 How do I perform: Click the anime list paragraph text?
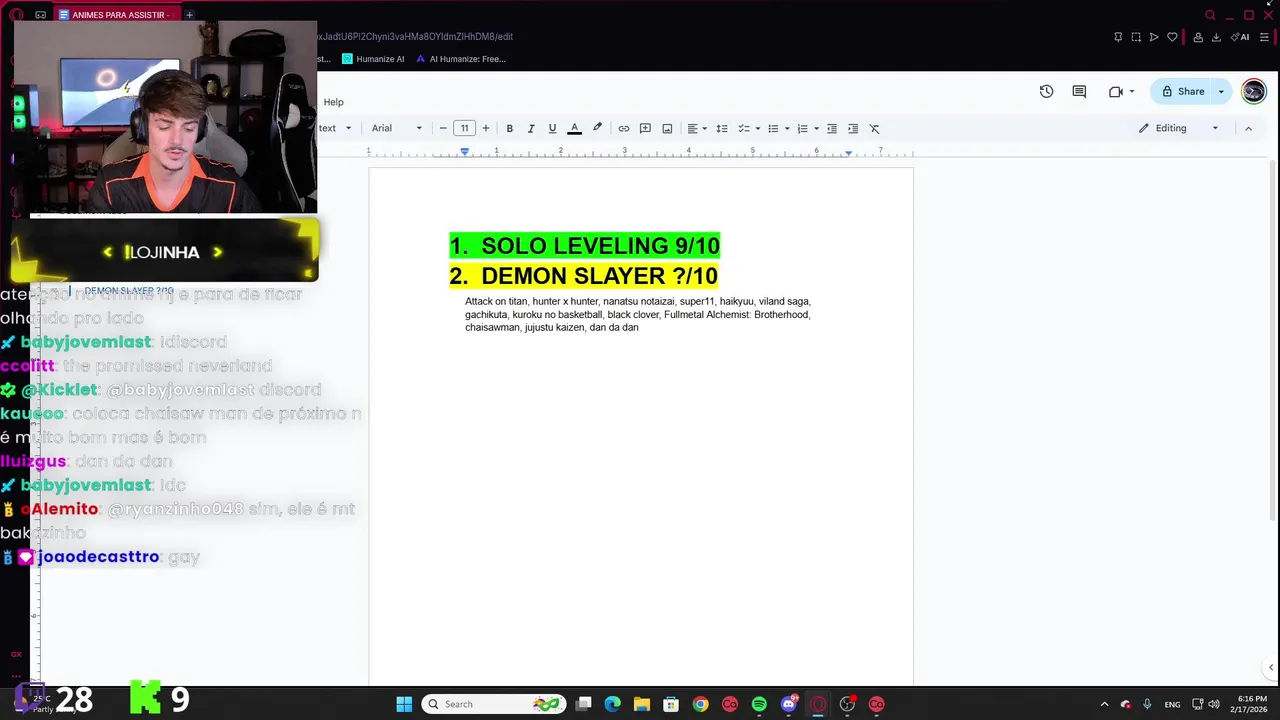(638, 314)
